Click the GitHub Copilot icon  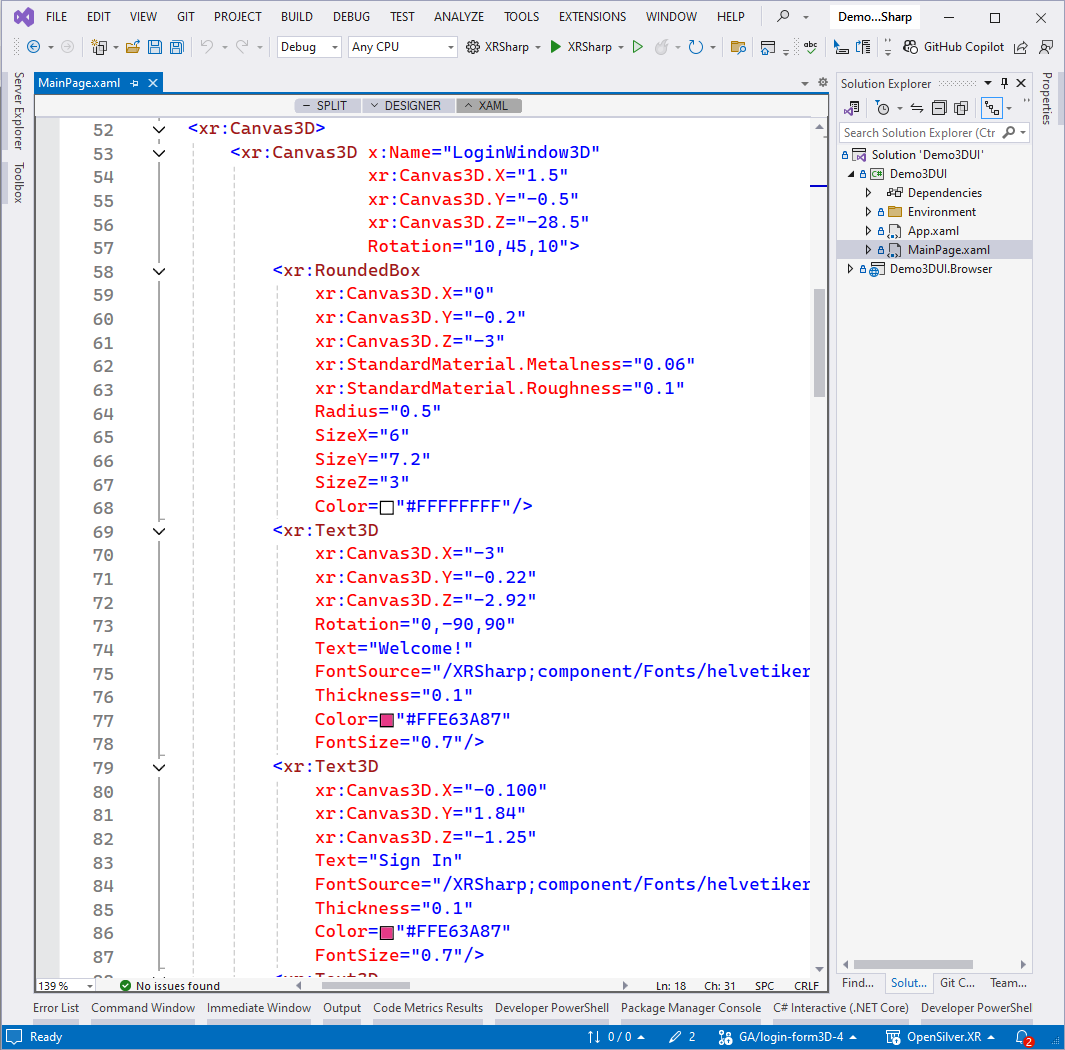909,47
